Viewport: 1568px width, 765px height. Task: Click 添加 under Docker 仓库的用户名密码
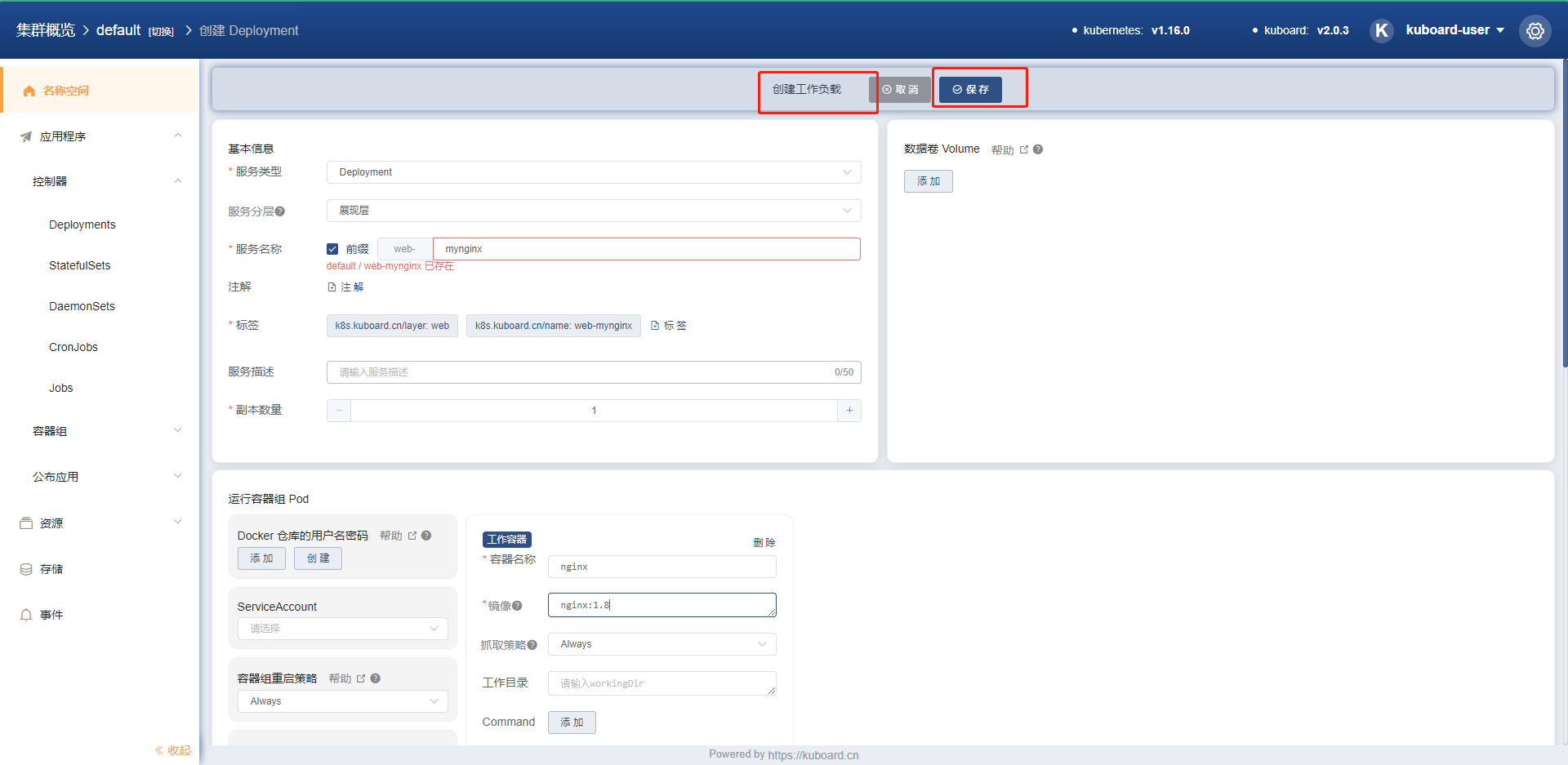click(x=261, y=558)
